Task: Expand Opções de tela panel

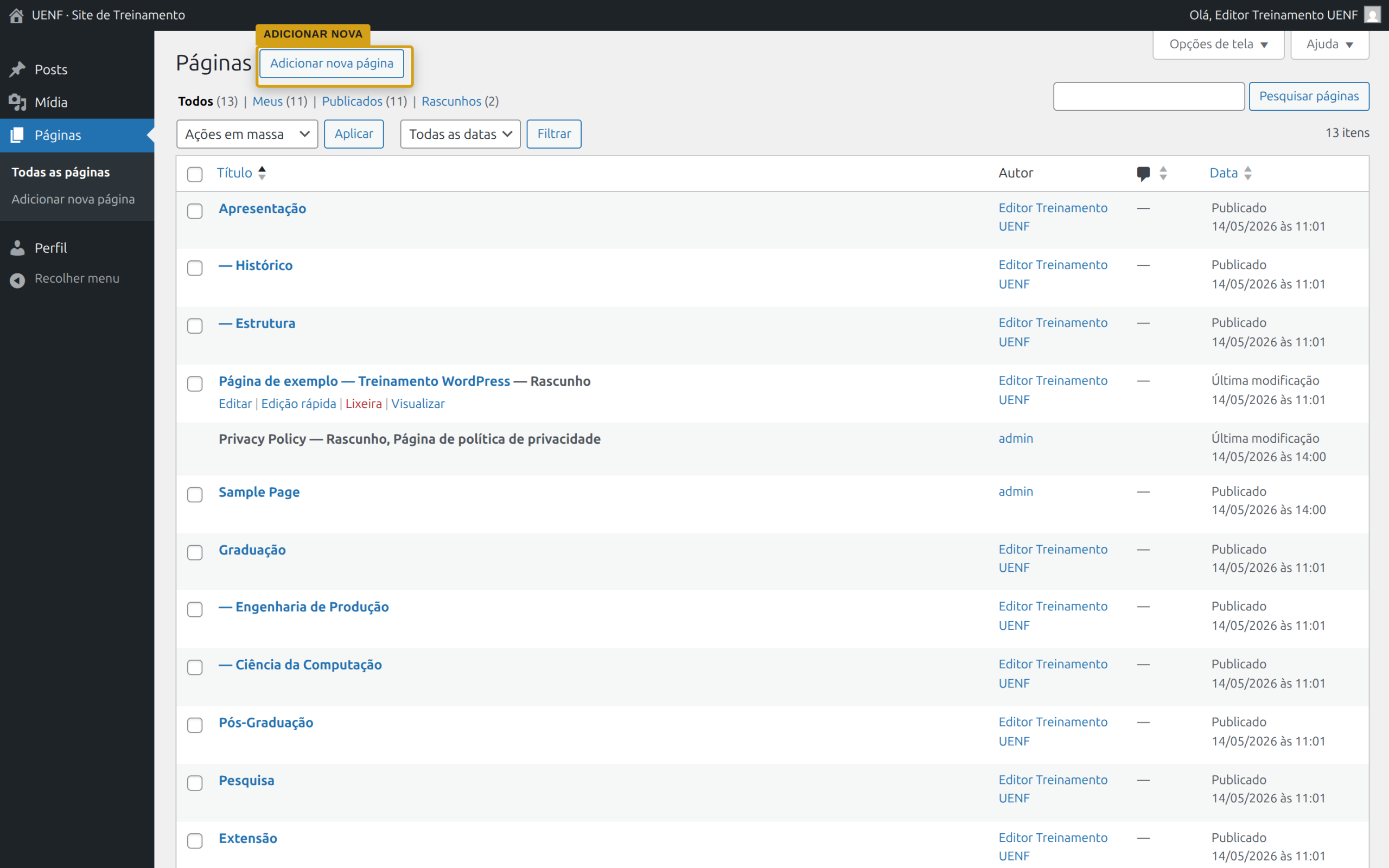Action: tap(1219, 44)
